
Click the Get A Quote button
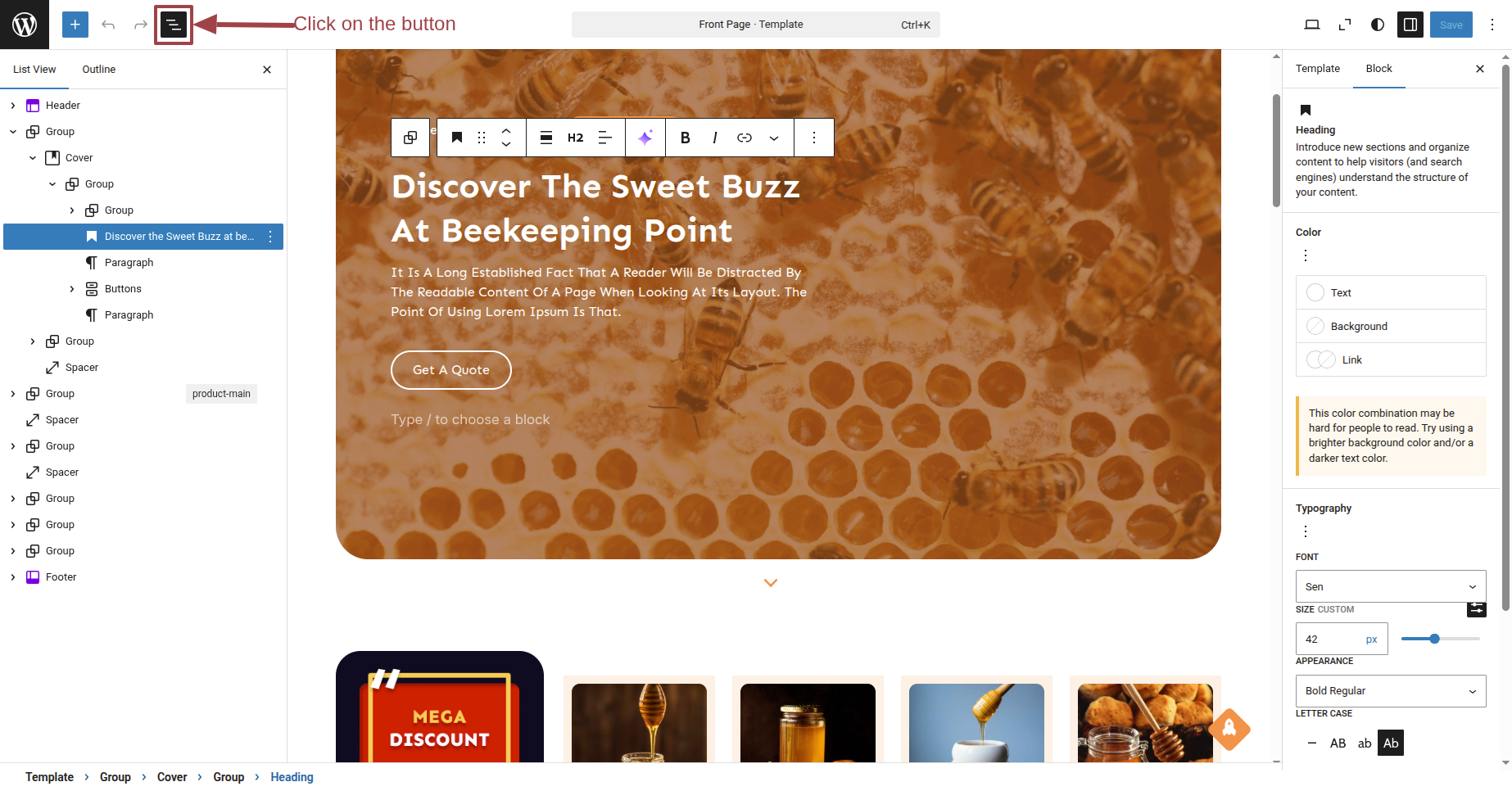[x=451, y=370]
